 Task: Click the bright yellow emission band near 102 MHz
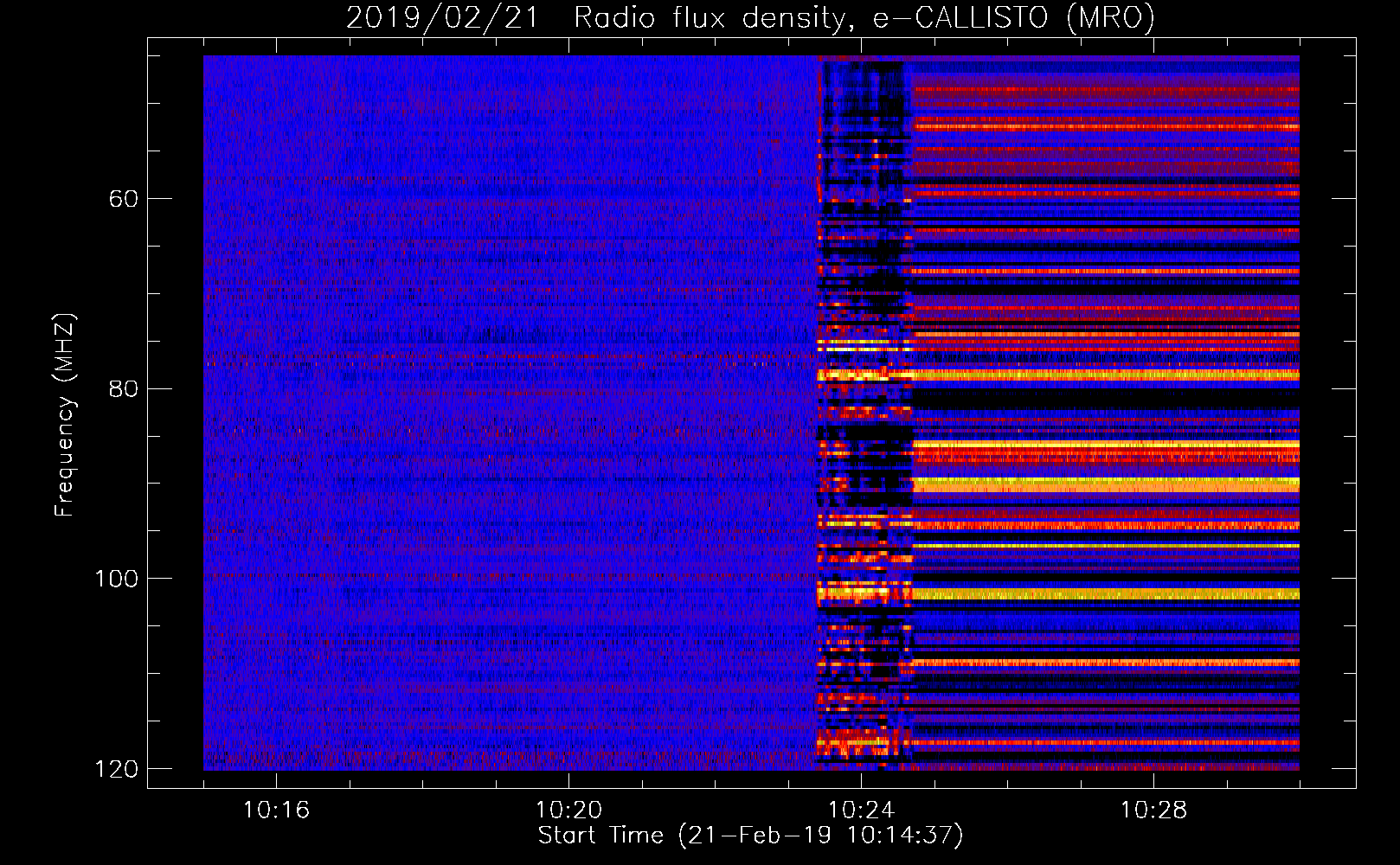point(1058,594)
